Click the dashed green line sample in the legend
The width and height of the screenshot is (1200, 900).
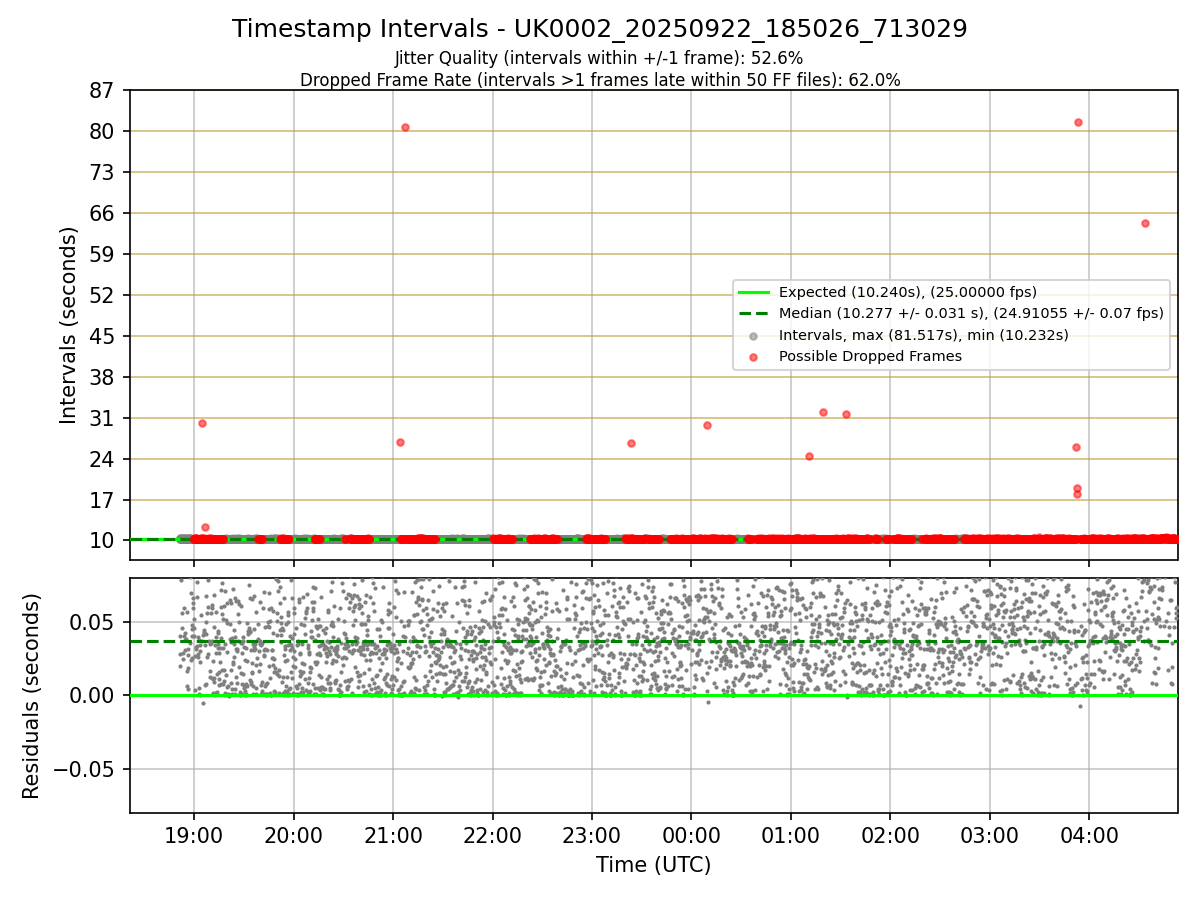click(754, 313)
